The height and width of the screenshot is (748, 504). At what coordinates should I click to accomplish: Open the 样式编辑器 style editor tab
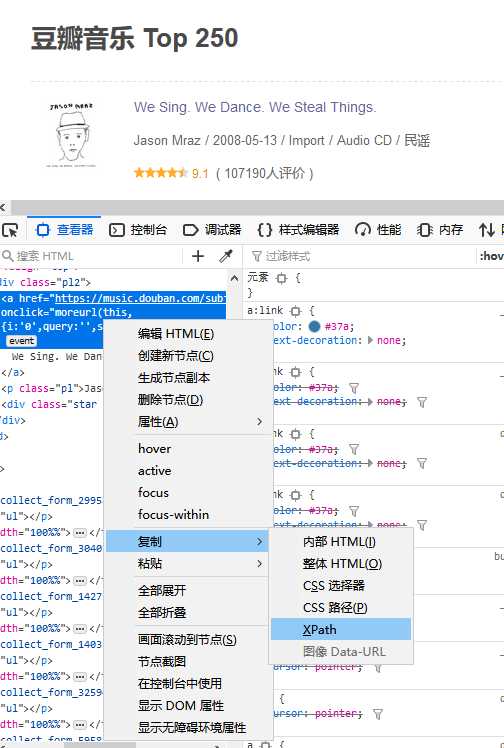pos(298,230)
